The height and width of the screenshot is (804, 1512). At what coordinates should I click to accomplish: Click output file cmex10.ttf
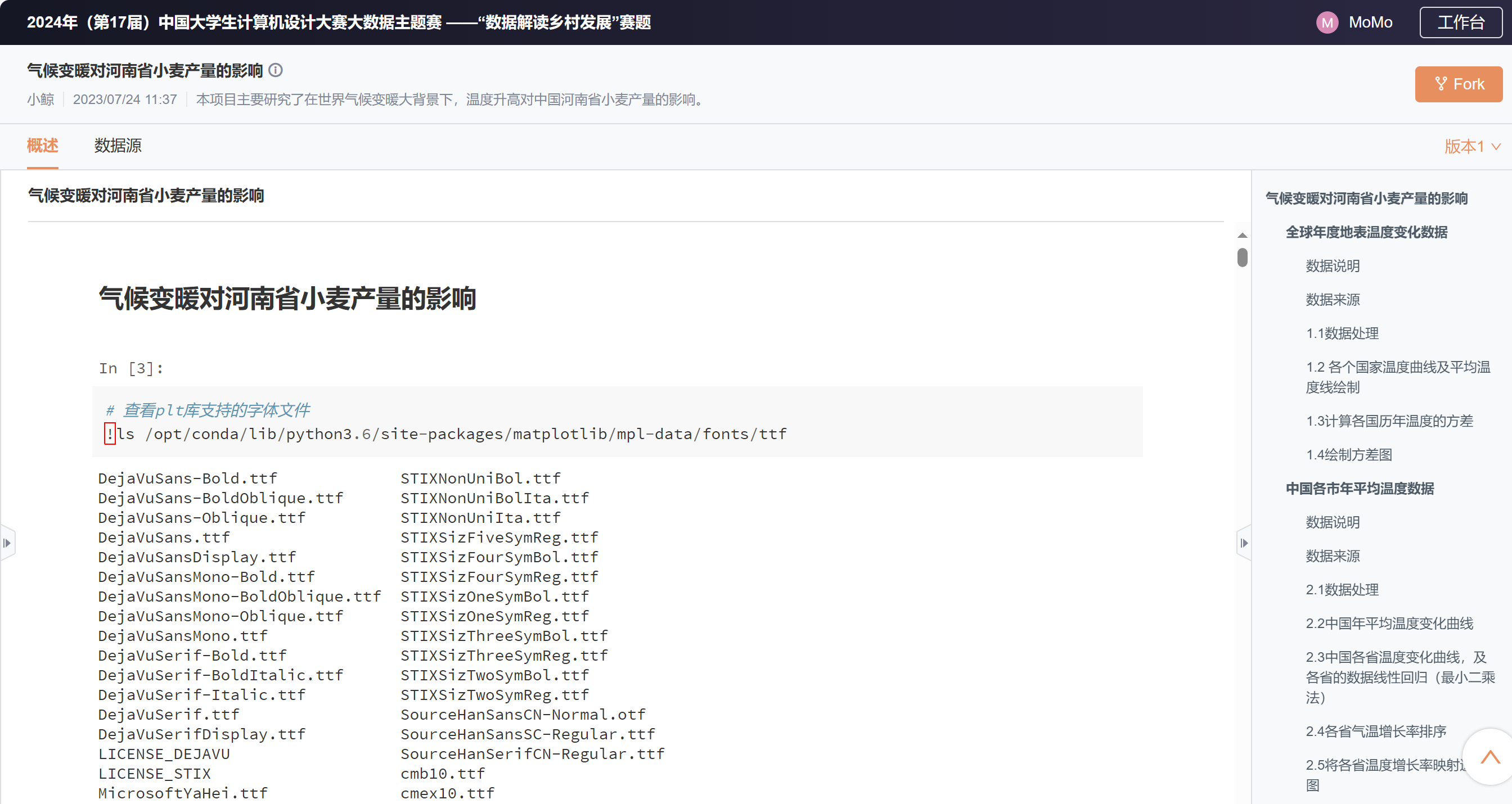tap(447, 793)
